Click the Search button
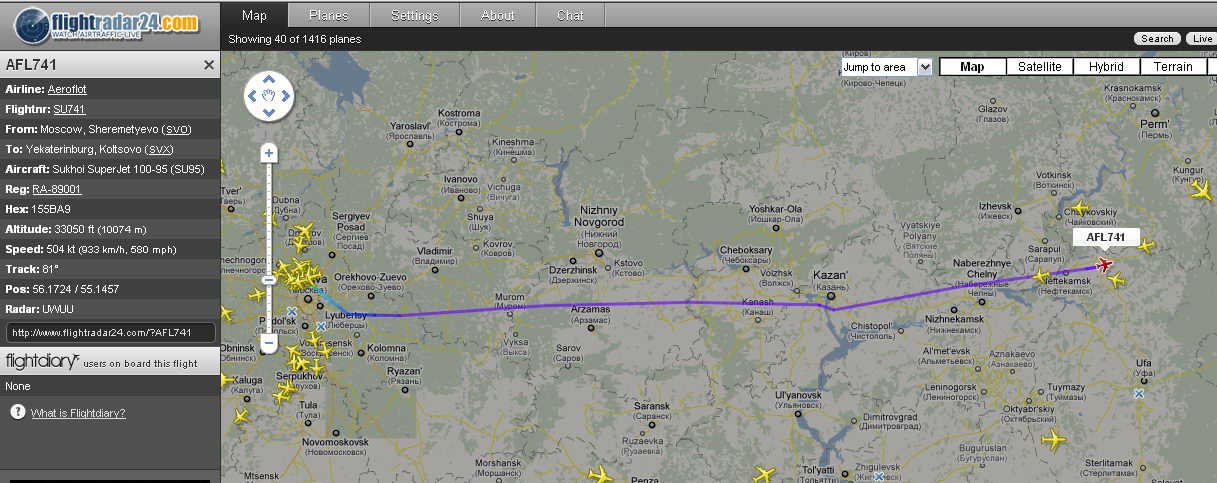This screenshot has width=1217, height=483. [1157, 39]
